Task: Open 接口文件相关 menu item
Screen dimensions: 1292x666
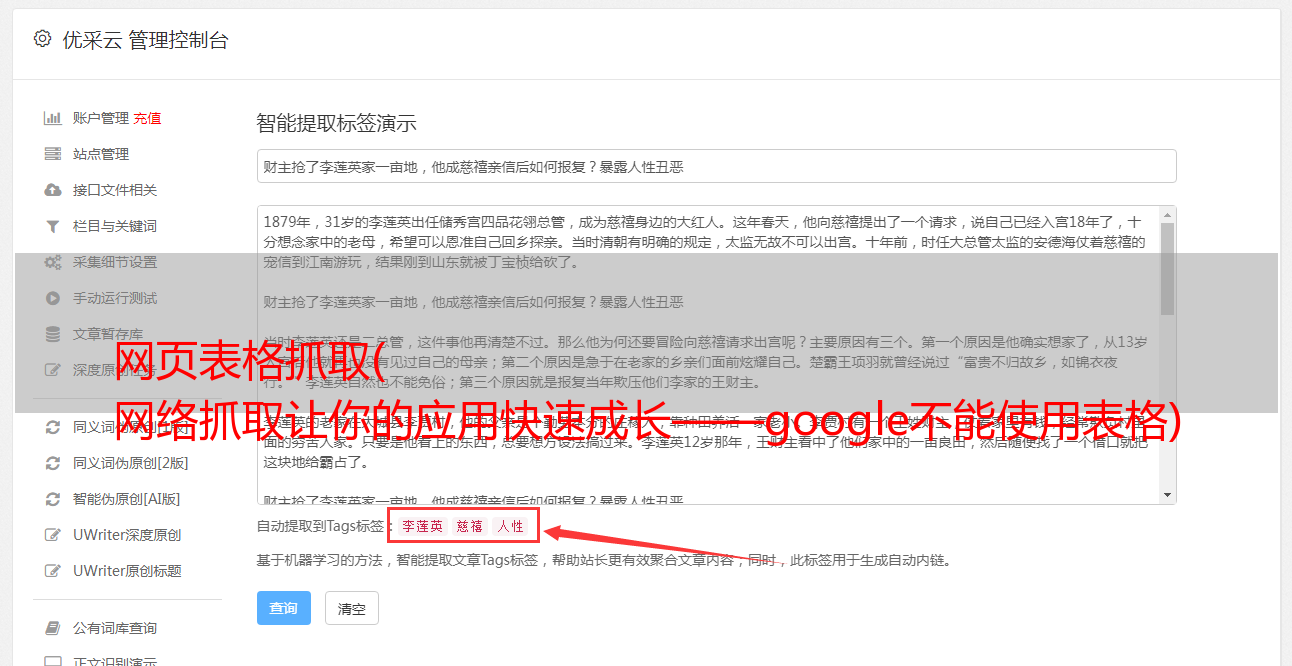Action: 114,190
